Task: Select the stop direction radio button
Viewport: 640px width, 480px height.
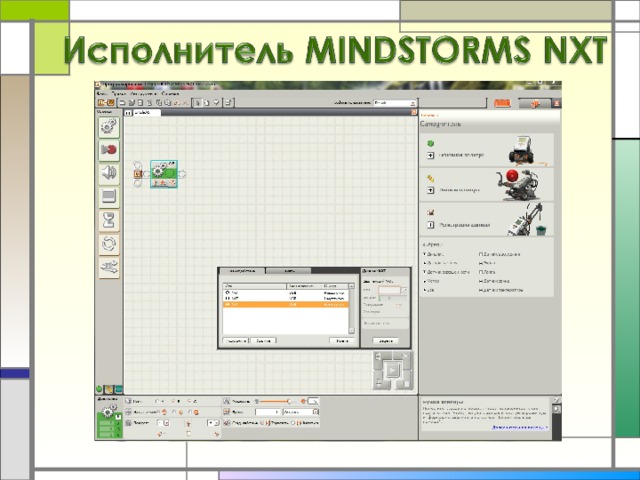Action: pos(190,412)
